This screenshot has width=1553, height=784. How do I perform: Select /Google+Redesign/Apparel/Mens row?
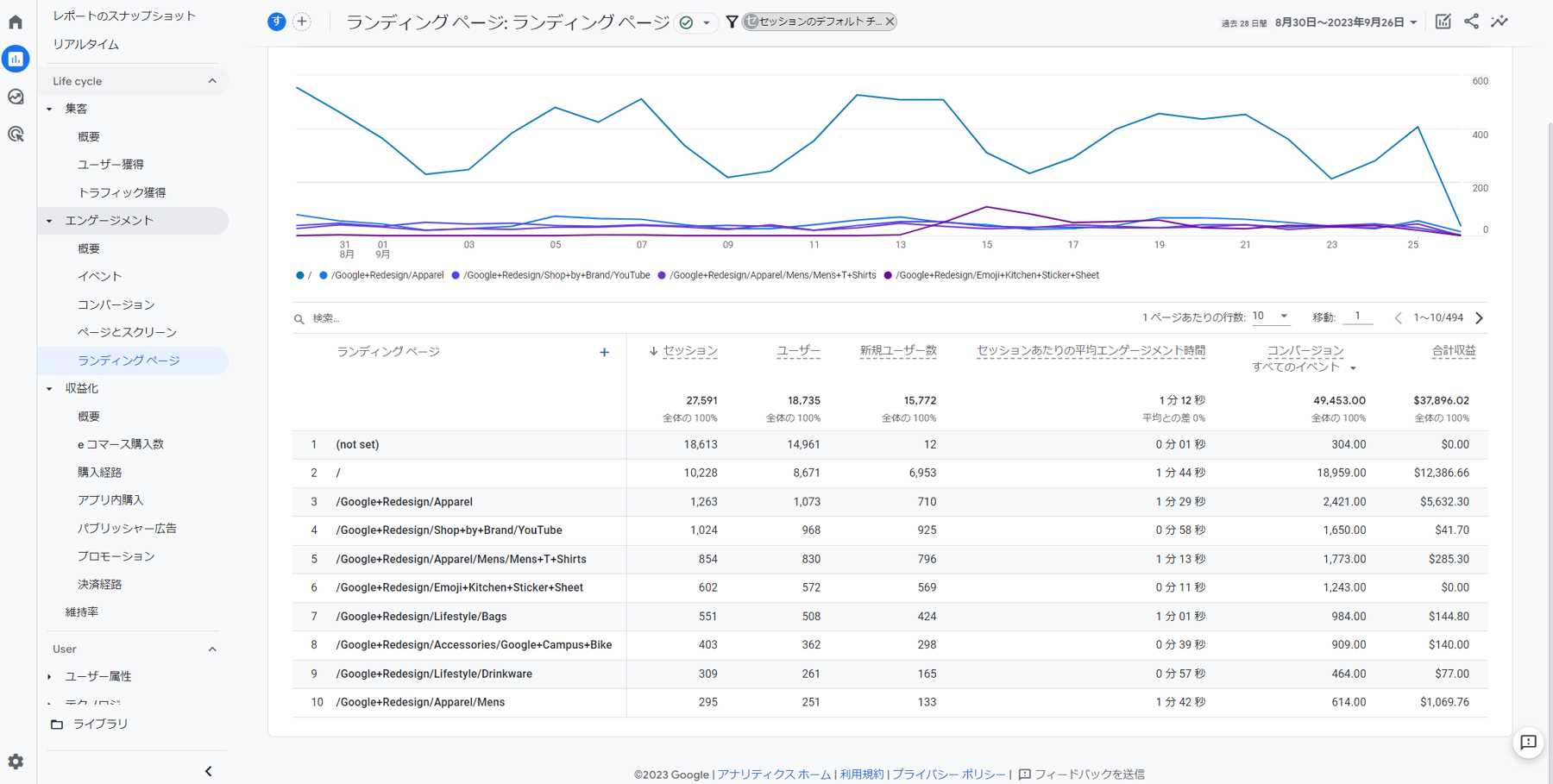[x=890, y=702]
